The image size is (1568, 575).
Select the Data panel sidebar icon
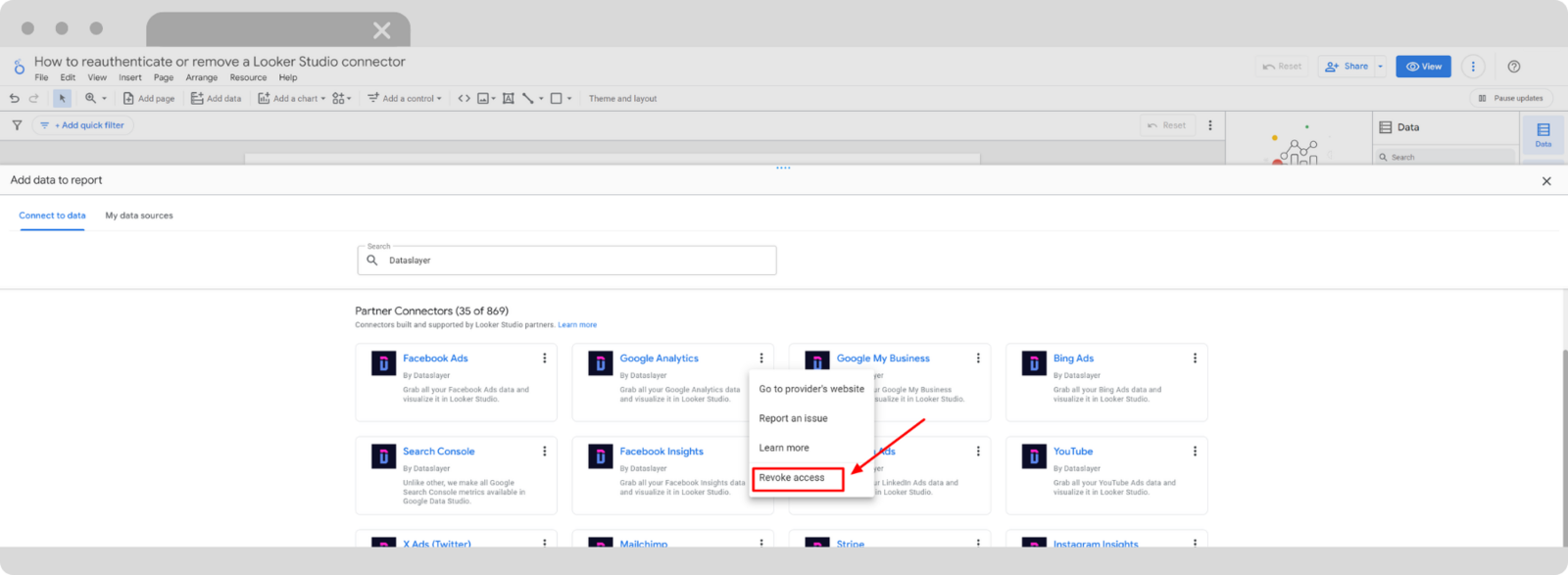click(1543, 135)
